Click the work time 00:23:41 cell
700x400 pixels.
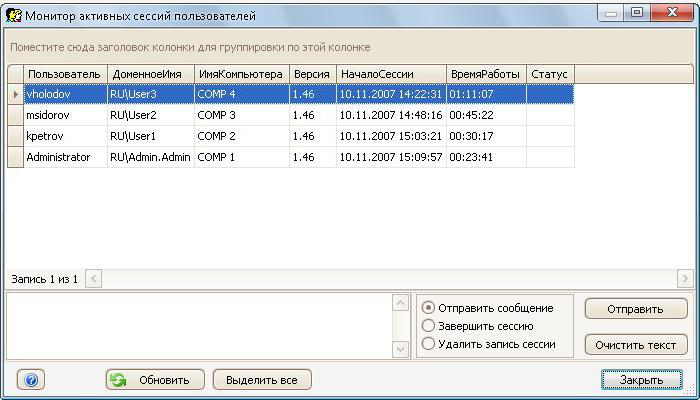487,157
